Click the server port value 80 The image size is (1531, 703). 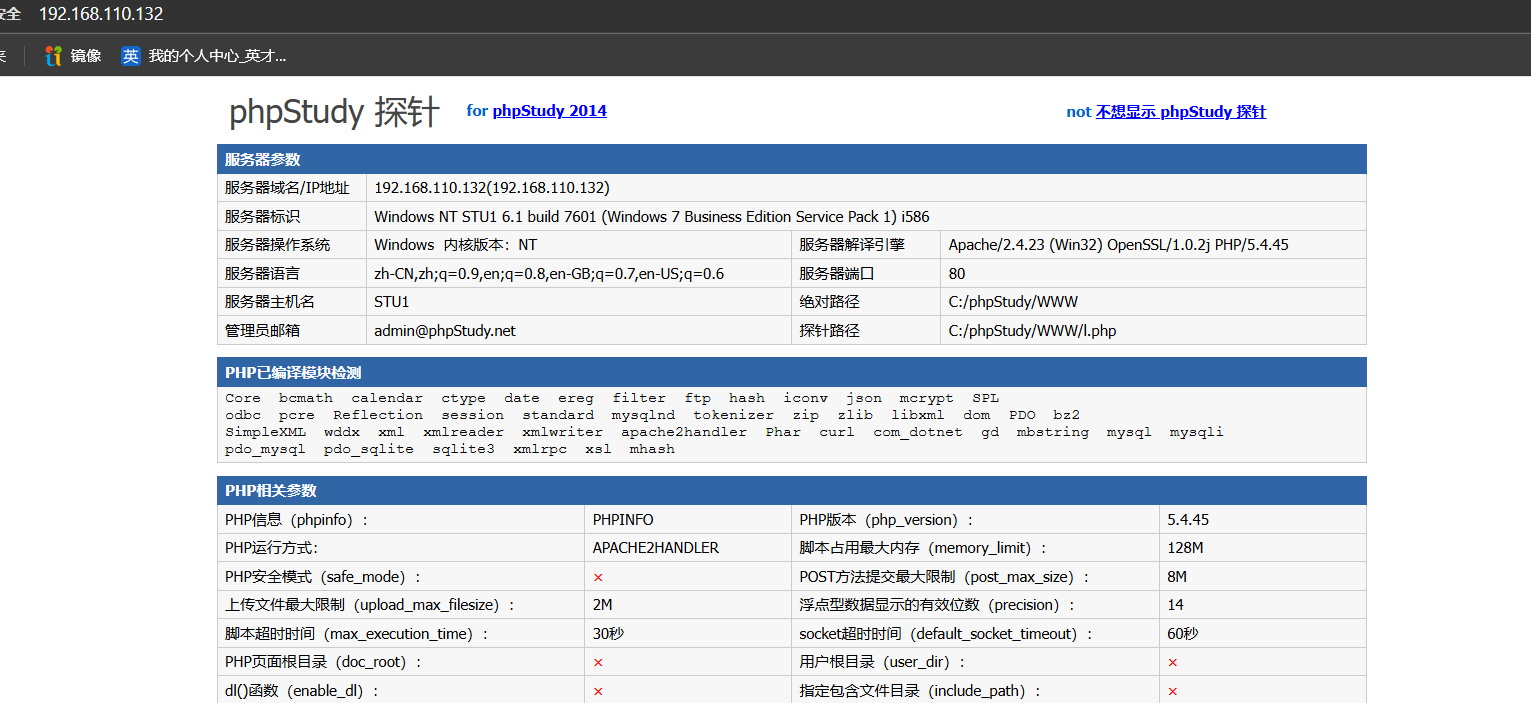click(957, 274)
